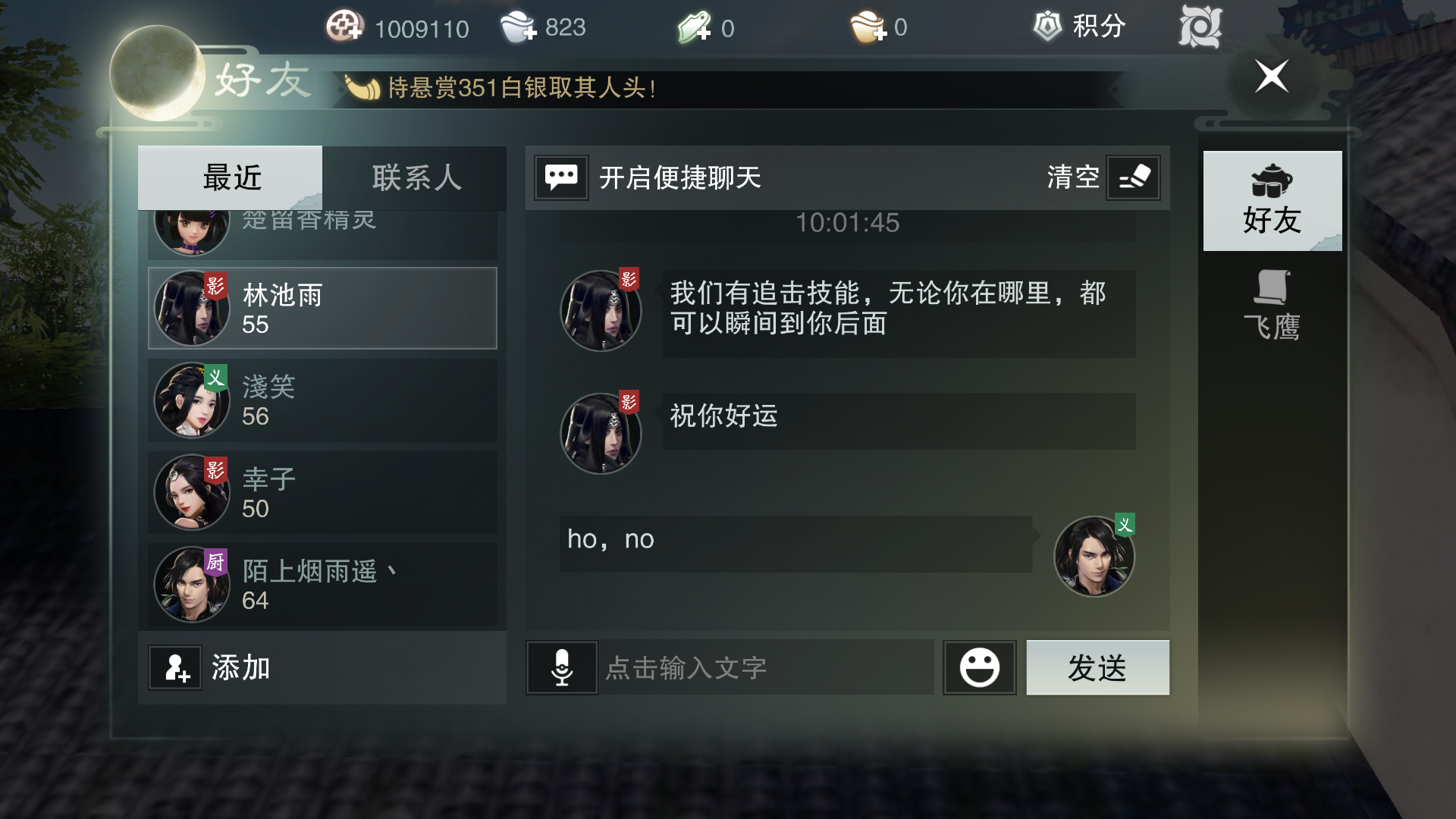Click the voice input microphone icon
Screen dimensions: 1456x819
562,667
